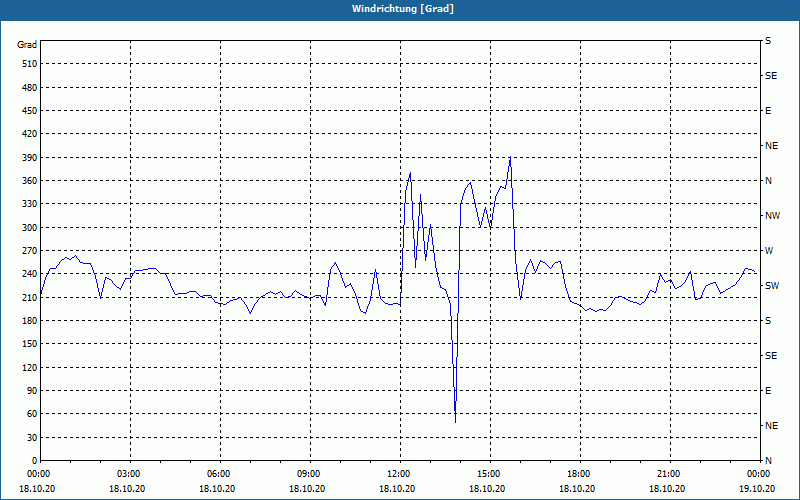
Task: Select the 510 y-axis value
Action: tap(30, 64)
